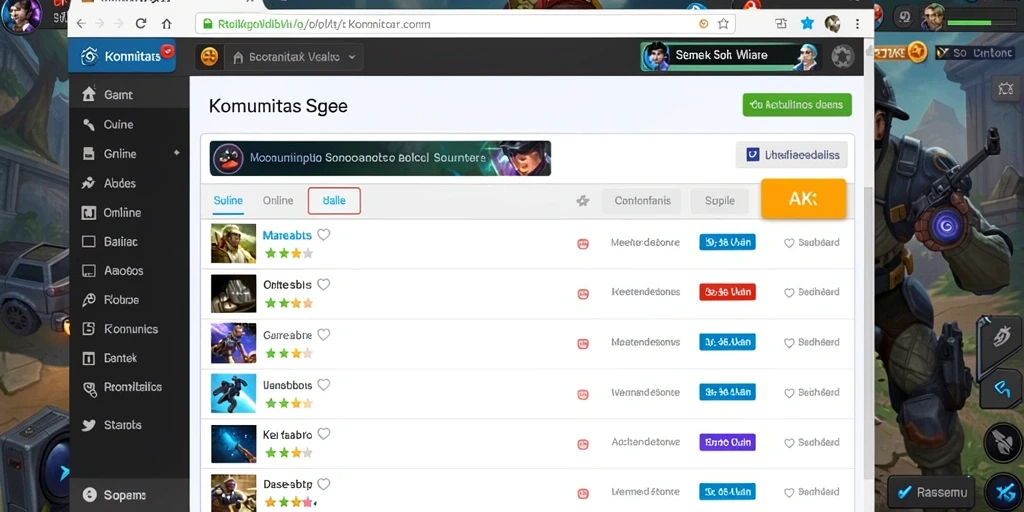This screenshot has width=1024, height=512.
Task: Rate Ontesbis using its star rating
Action: 289,303
